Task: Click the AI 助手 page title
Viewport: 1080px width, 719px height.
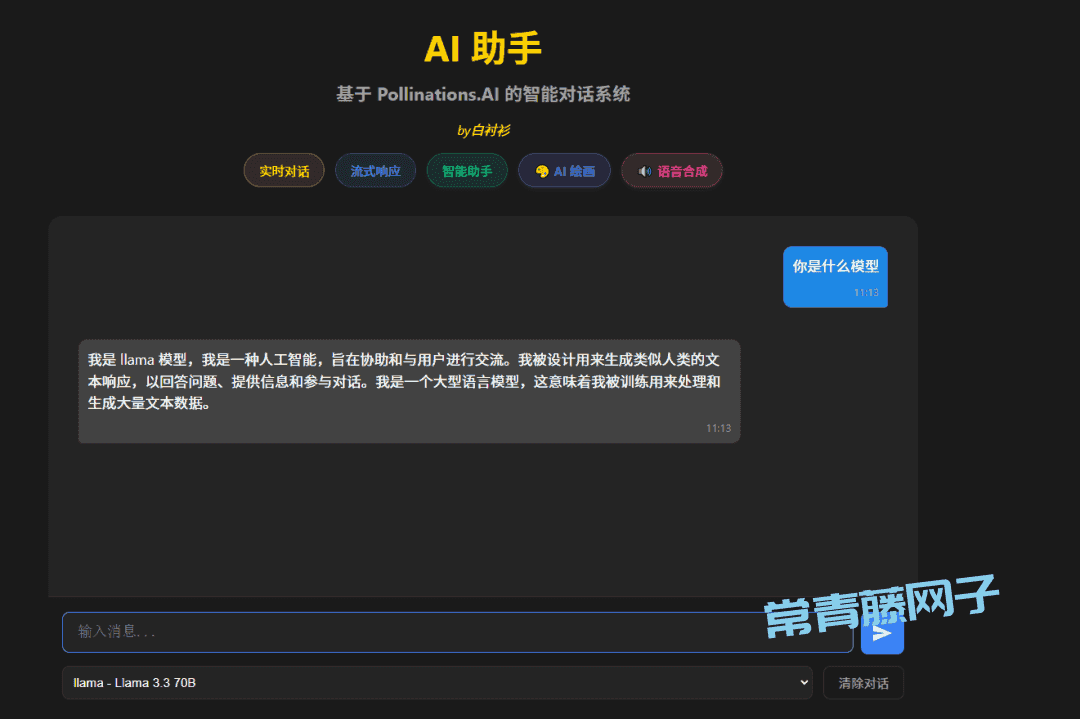Action: click(x=483, y=48)
